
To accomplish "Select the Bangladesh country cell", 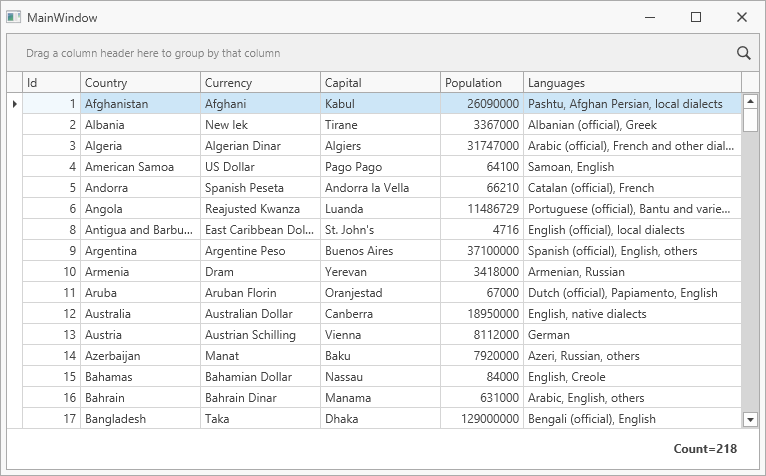I will pyautogui.click(x=140, y=419).
